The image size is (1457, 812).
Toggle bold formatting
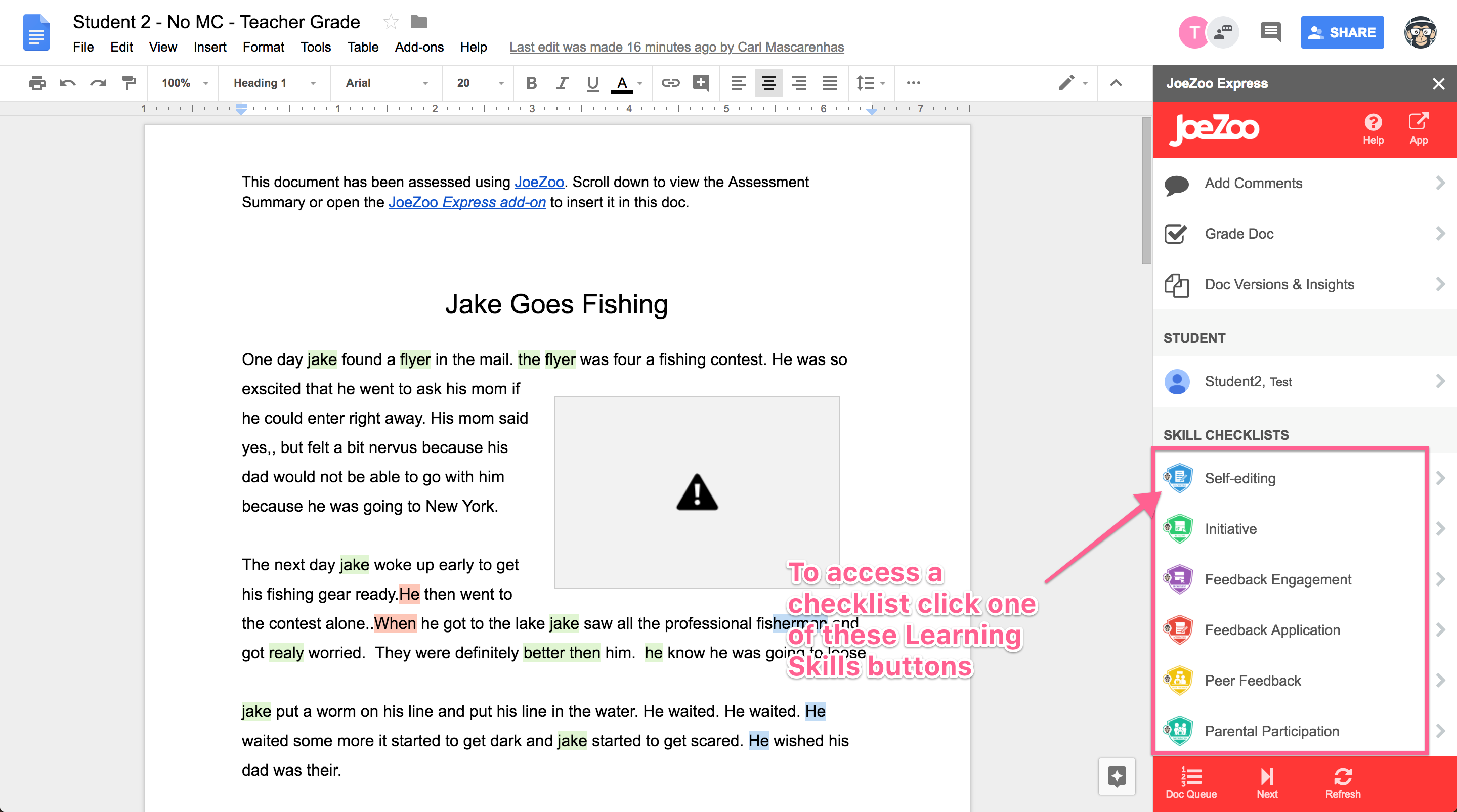[531, 83]
